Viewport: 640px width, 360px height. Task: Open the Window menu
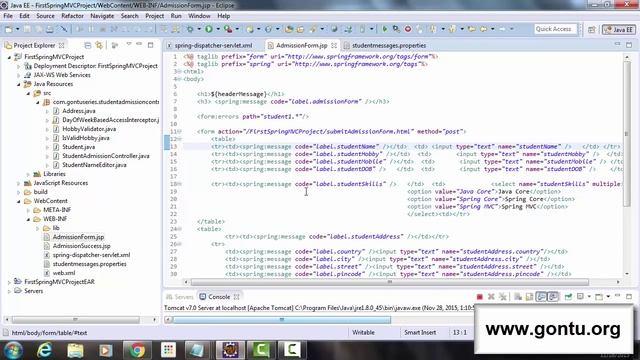point(199,16)
